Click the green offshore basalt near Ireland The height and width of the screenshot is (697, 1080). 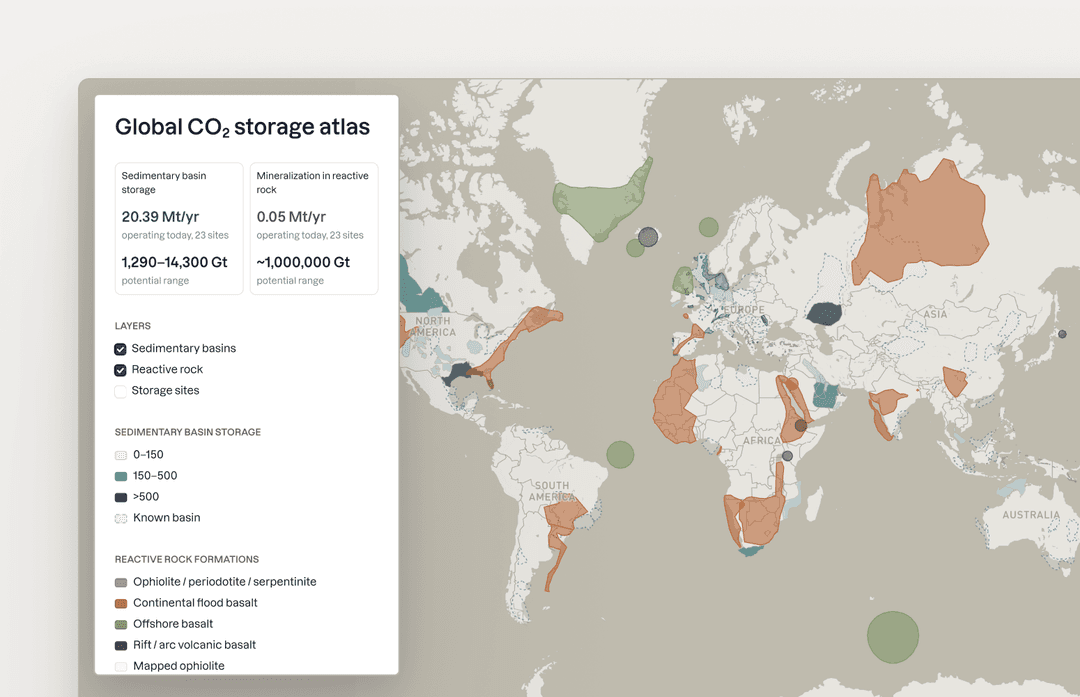click(683, 280)
